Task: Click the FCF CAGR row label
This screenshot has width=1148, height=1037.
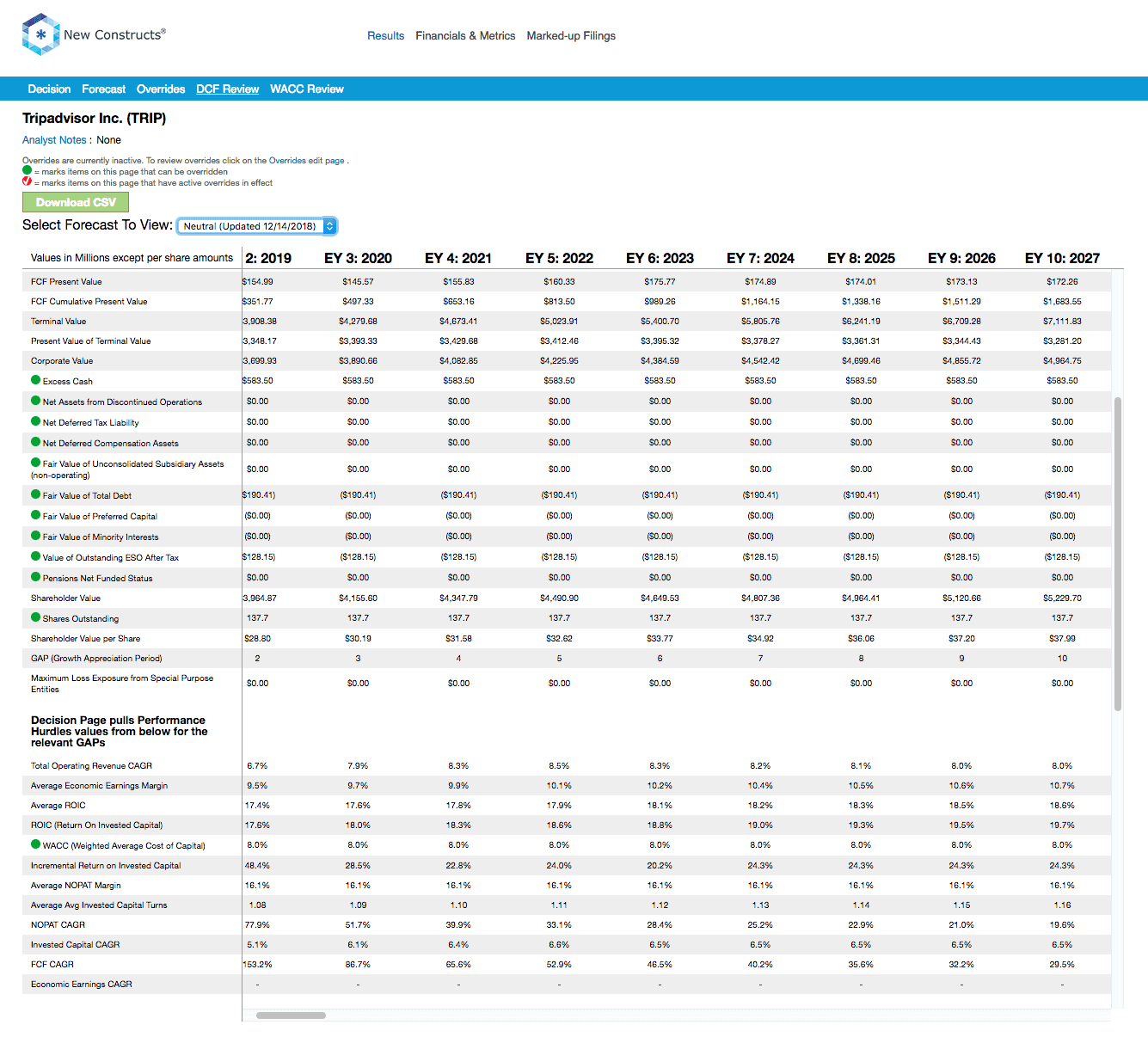Action: click(52, 965)
